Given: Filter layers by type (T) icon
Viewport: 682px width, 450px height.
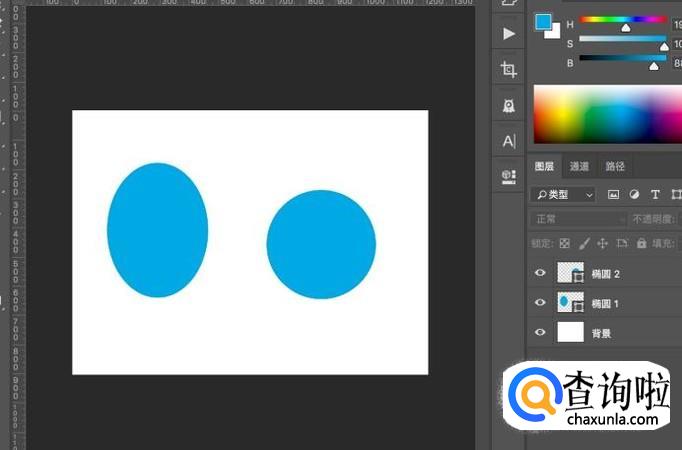Looking at the screenshot, I should 655,195.
